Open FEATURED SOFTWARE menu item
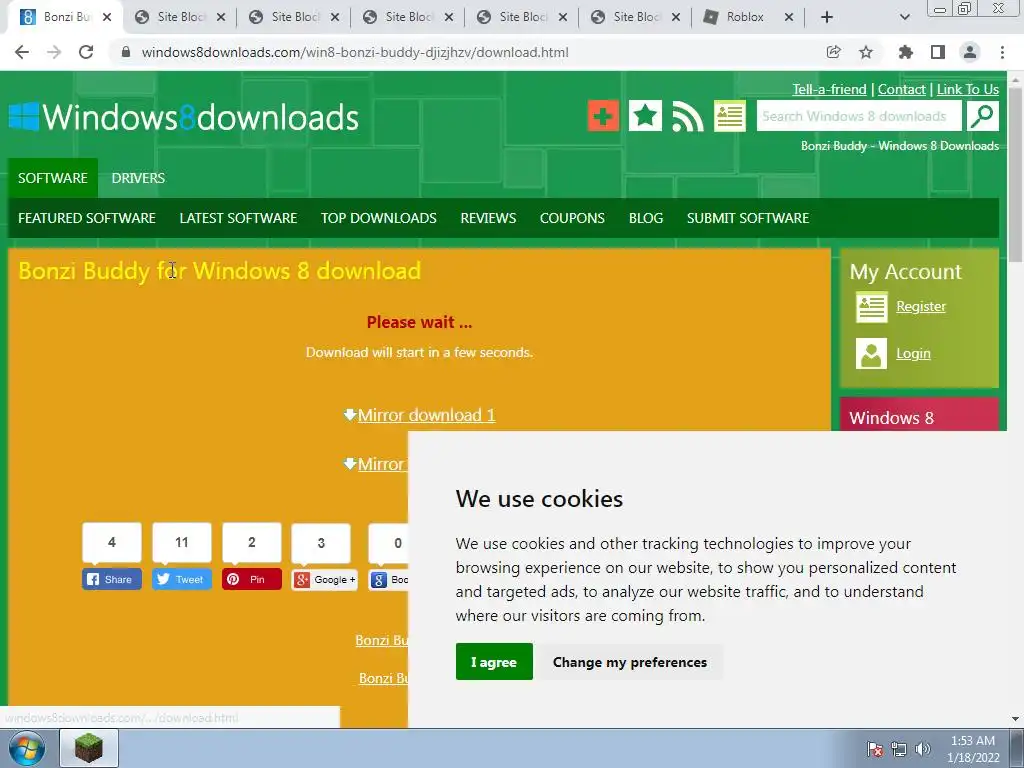This screenshot has height=768, width=1024. point(87,218)
